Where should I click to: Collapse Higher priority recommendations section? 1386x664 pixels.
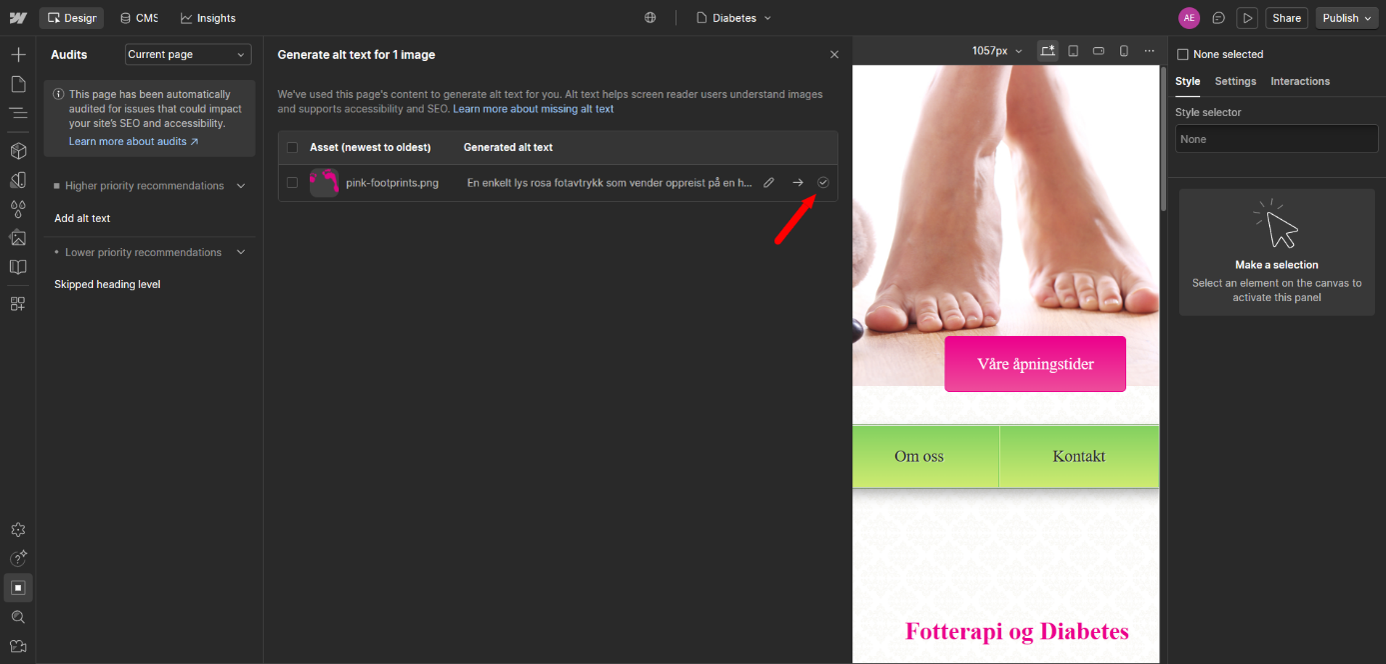coord(240,186)
